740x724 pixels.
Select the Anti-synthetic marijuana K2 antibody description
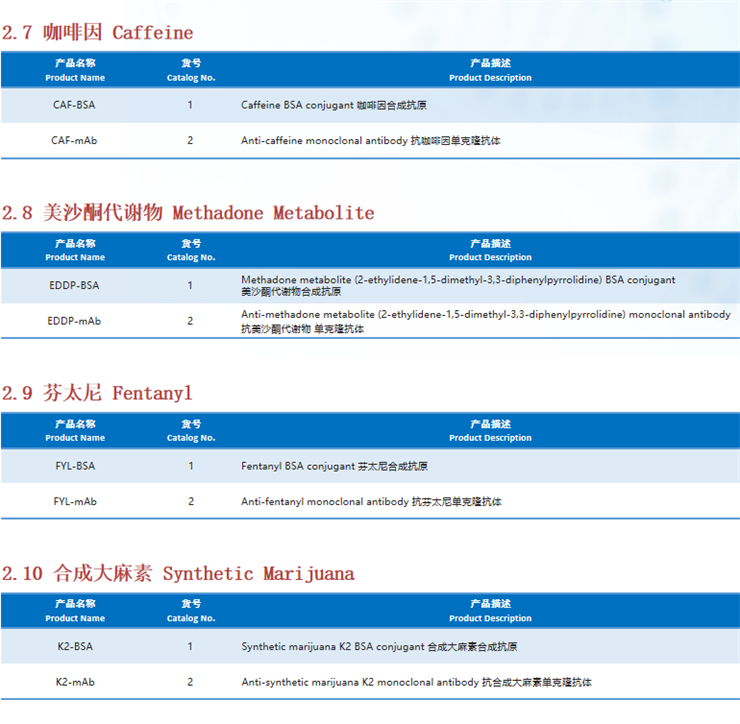tap(416, 682)
